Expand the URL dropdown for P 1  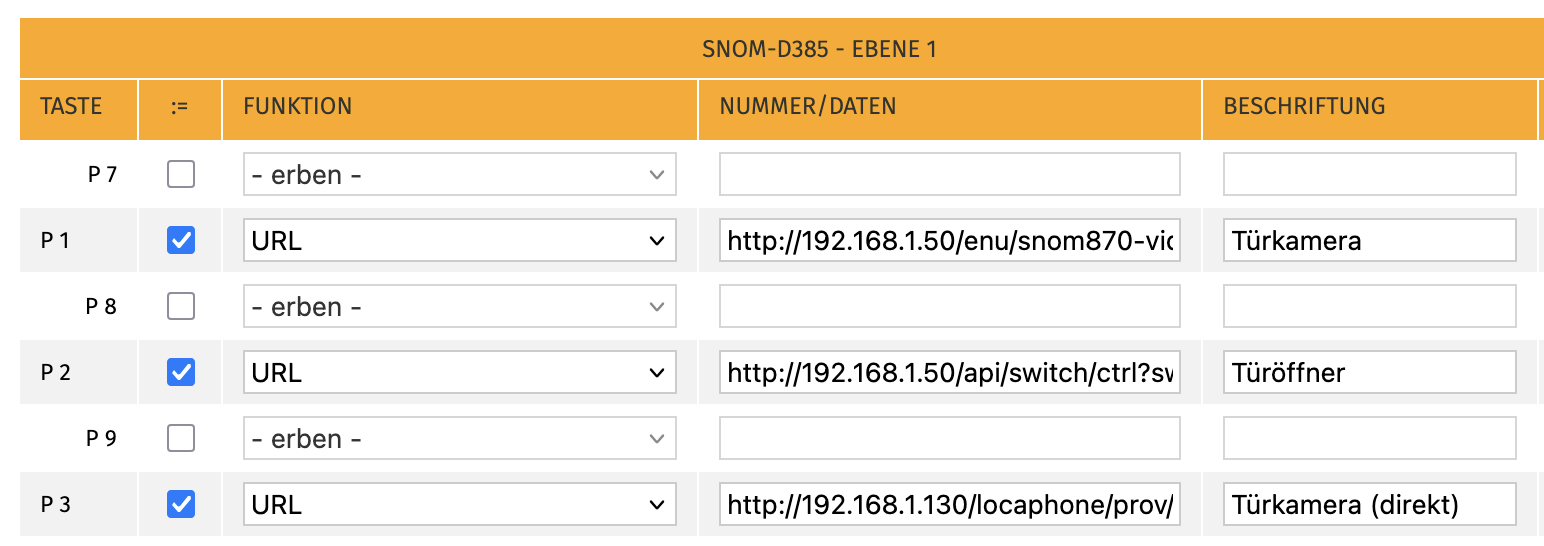tap(459, 241)
